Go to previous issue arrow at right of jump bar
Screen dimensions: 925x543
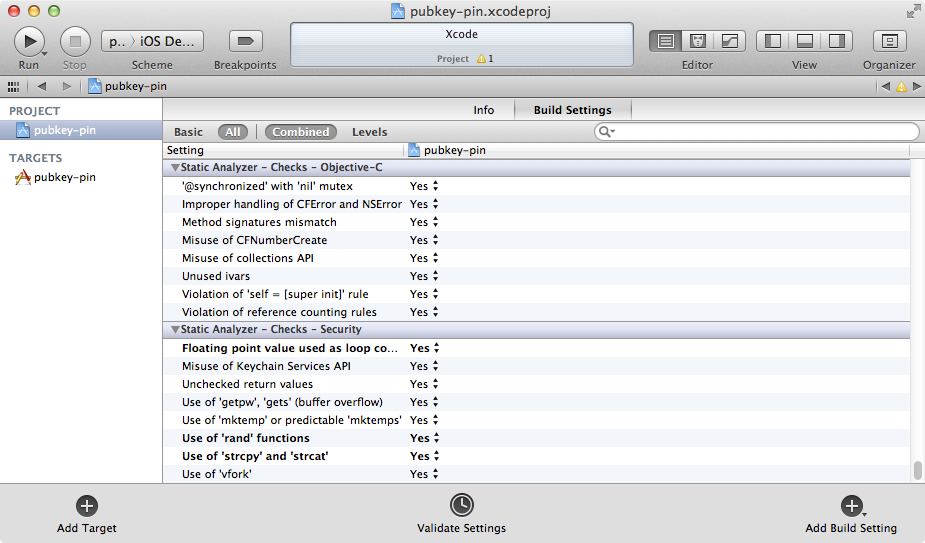pos(885,87)
